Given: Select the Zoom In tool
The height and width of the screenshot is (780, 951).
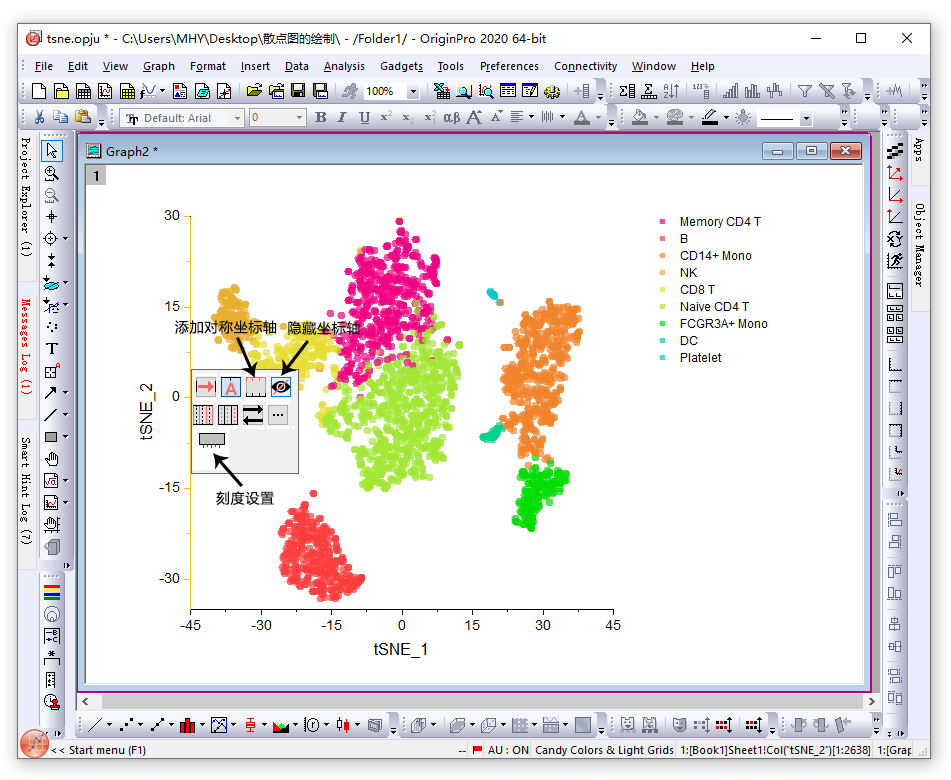Looking at the screenshot, I should tap(52, 173).
